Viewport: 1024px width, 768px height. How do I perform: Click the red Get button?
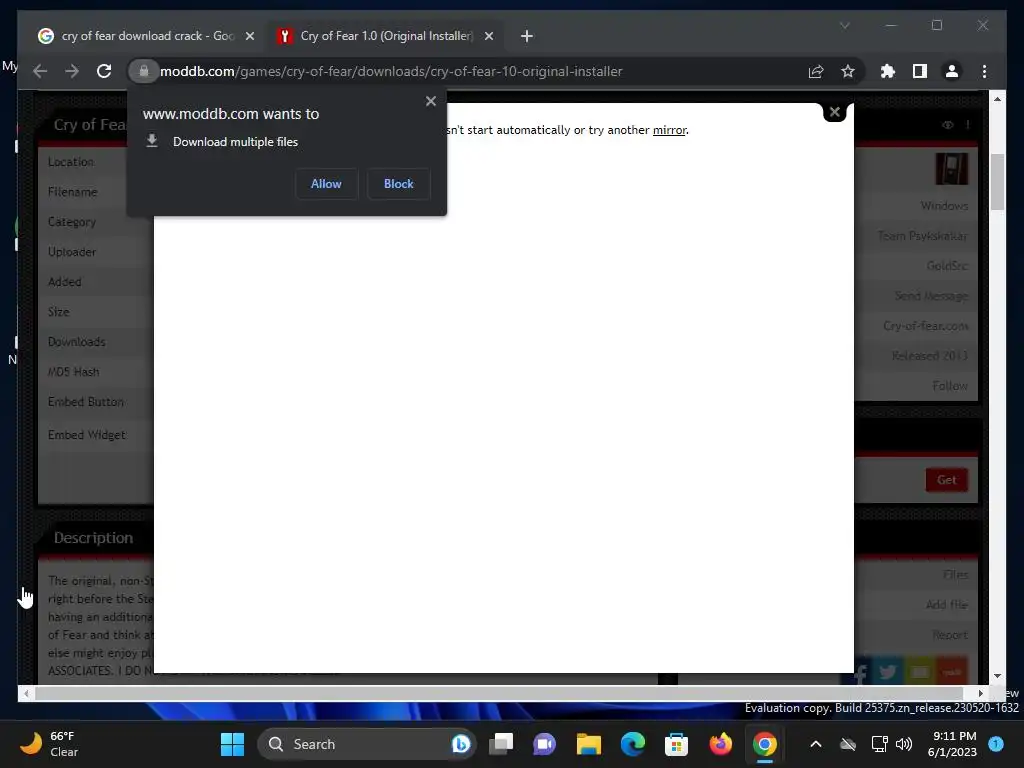click(946, 480)
